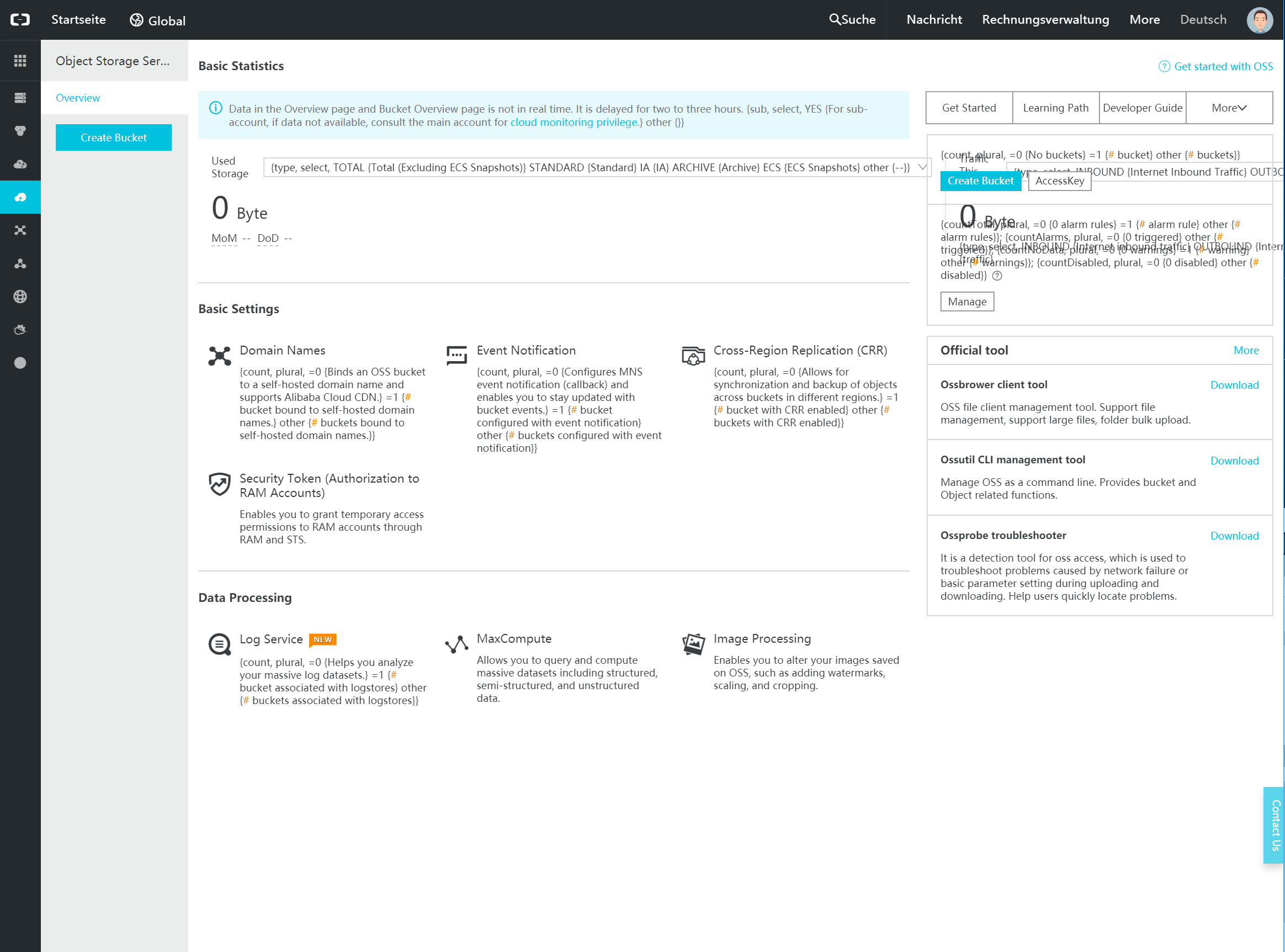Click the globe sidebar icon
This screenshot has width=1285, height=952.
(x=20, y=296)
